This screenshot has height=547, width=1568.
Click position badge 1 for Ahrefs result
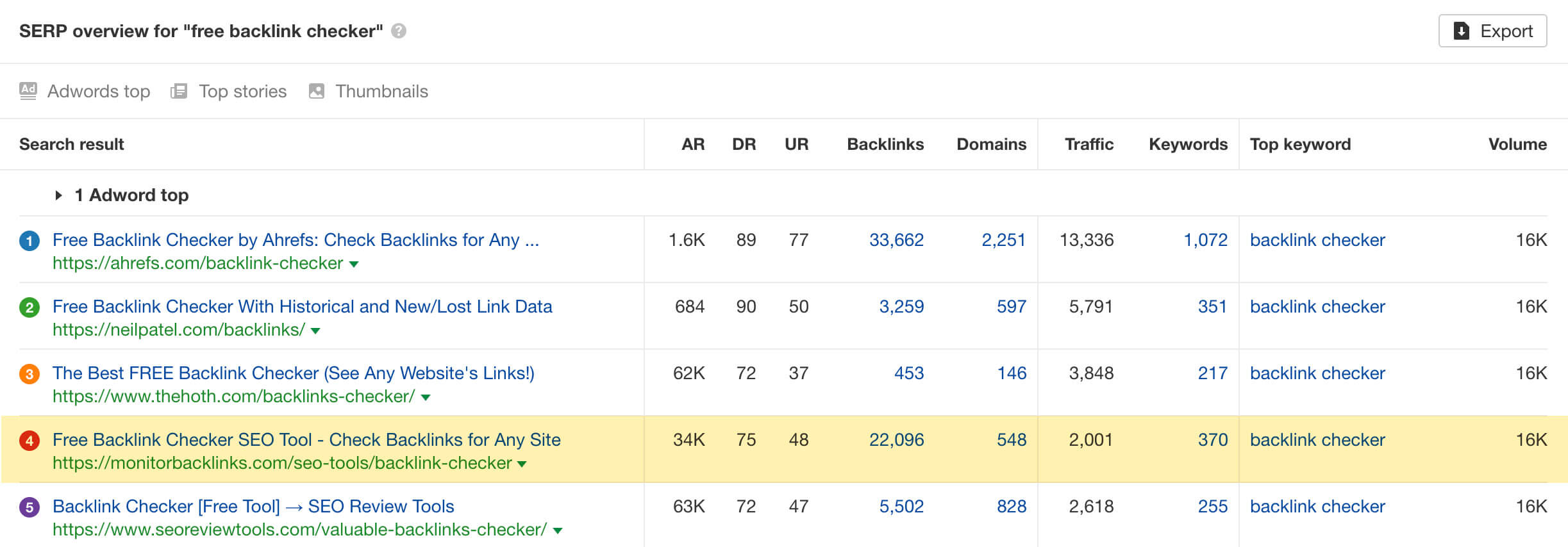[29, 241]
